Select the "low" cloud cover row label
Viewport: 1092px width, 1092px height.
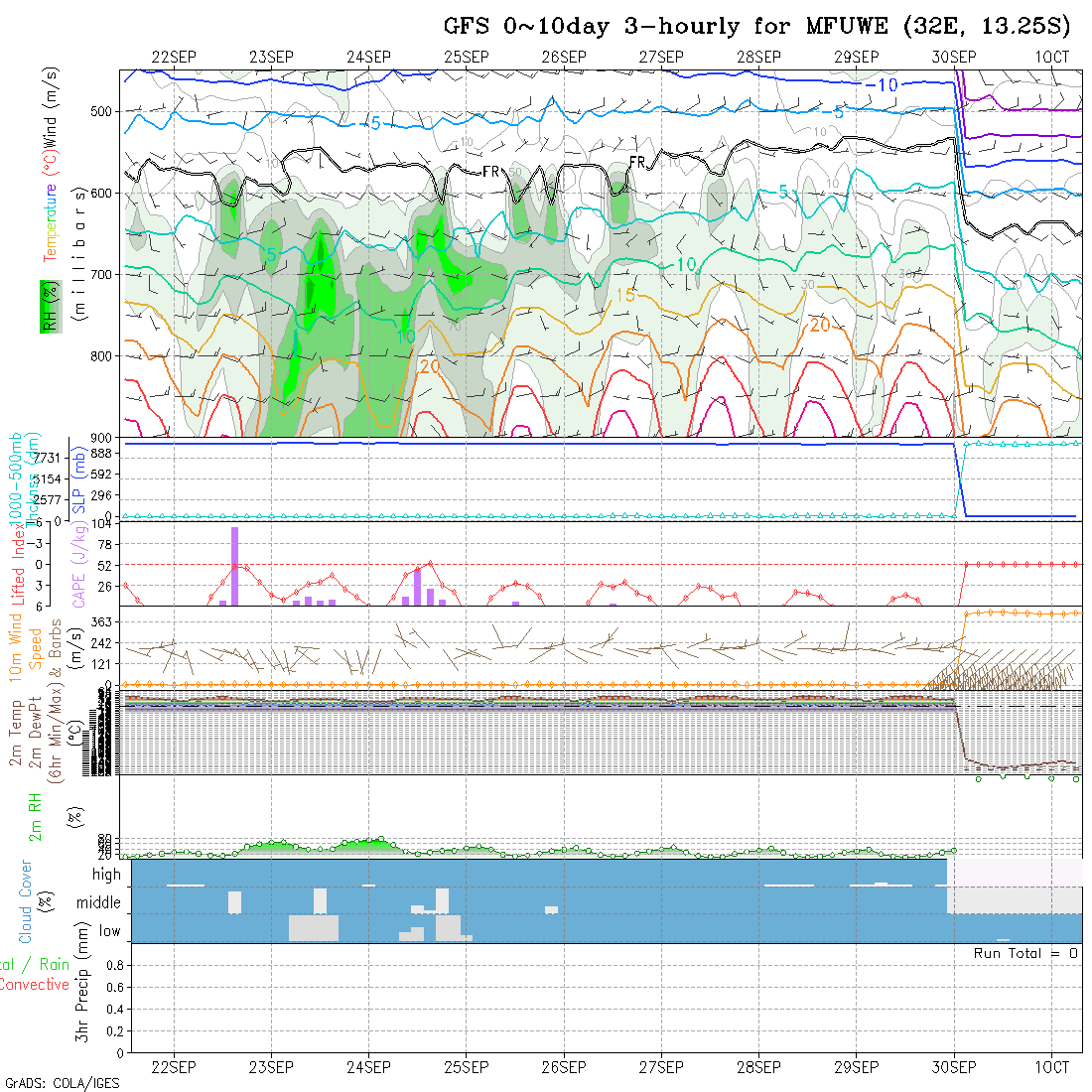point(109,931)
